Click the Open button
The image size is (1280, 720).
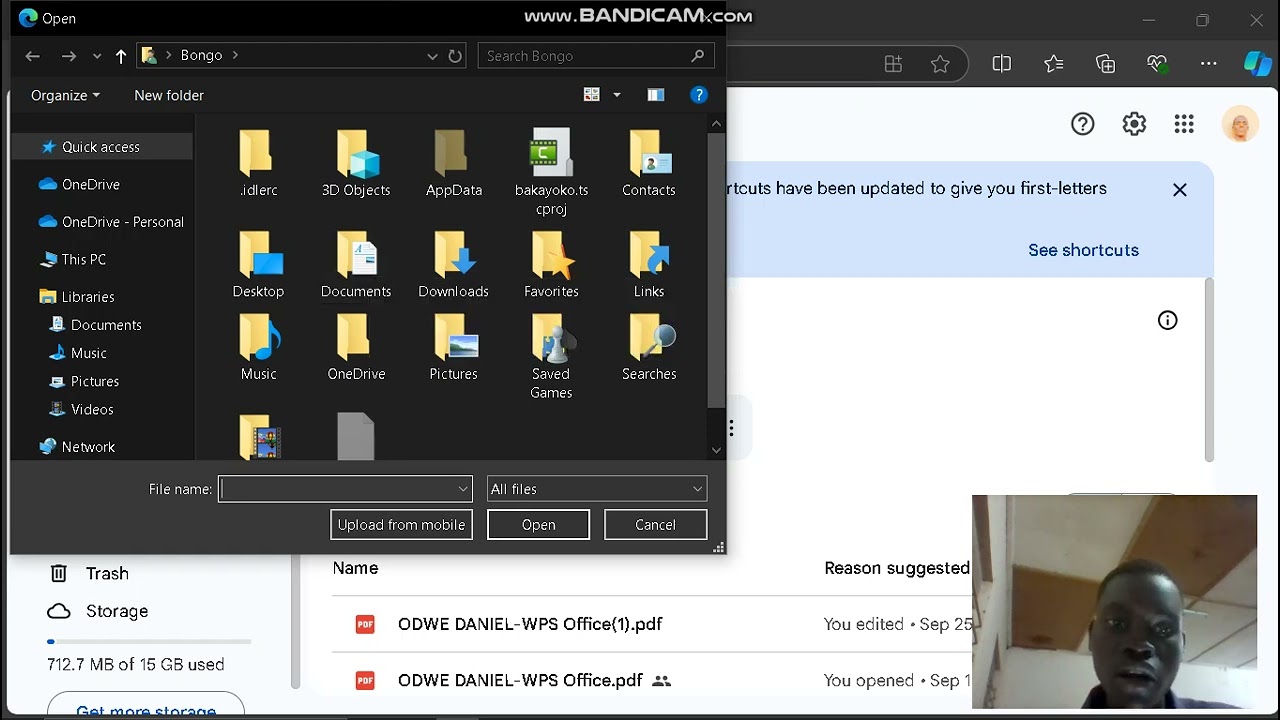[x=538, y=524]
